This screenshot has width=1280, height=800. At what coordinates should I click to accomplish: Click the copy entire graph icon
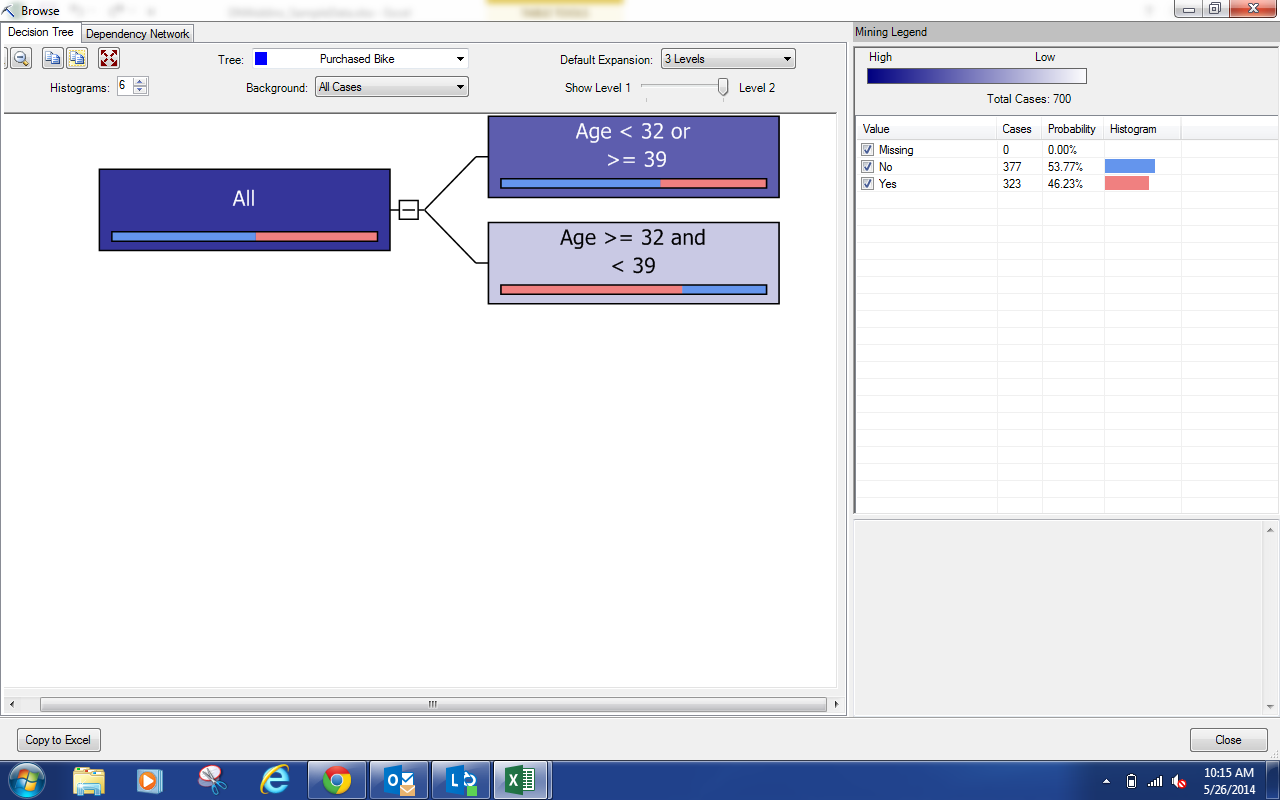76,58
